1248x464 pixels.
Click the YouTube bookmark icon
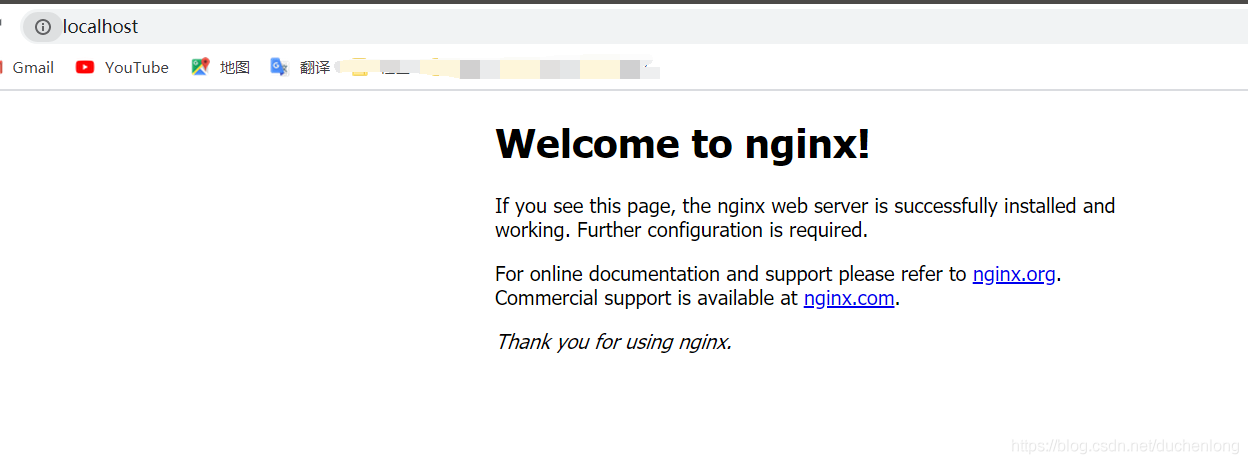click(85, 67)
